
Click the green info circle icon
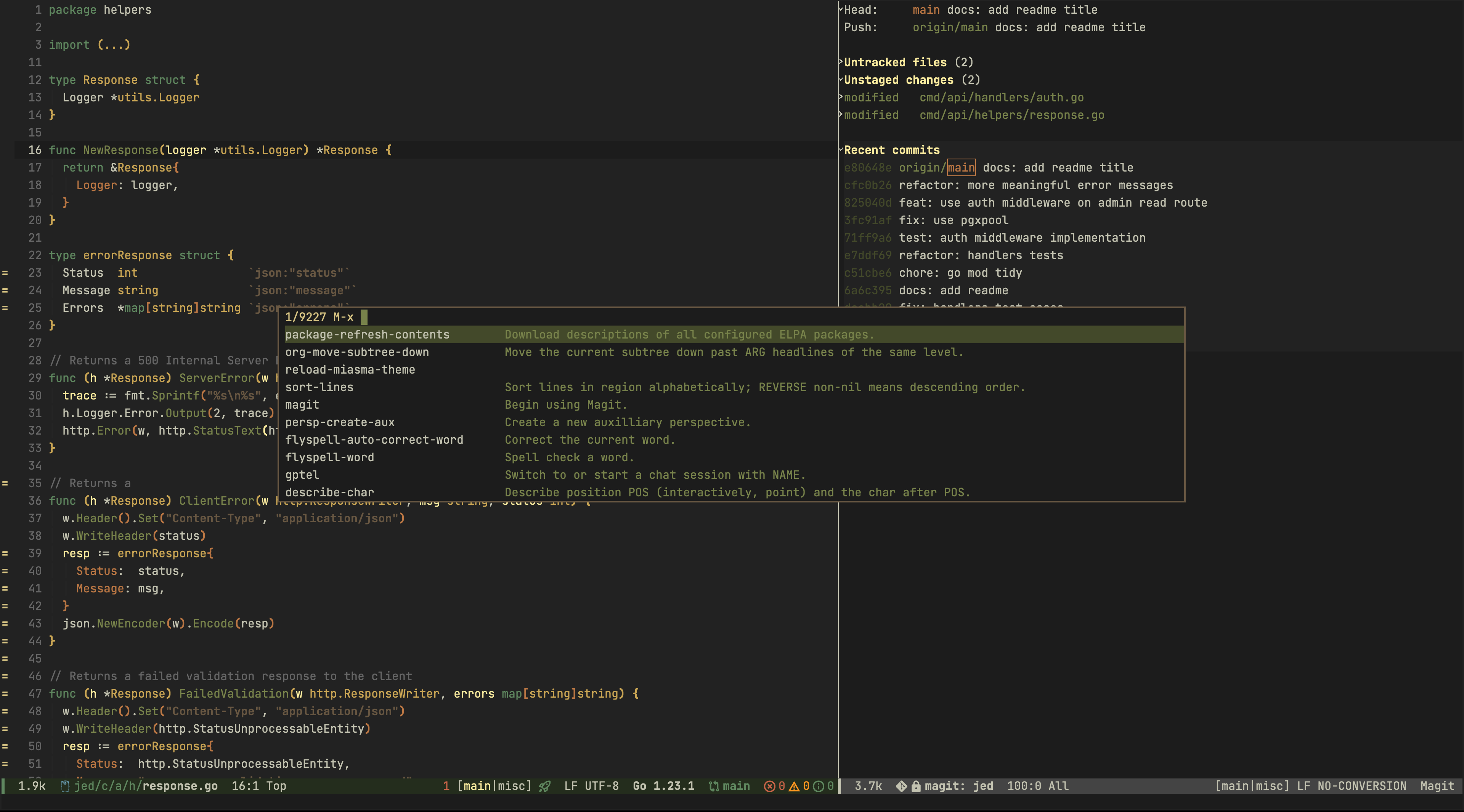point(819,786)
